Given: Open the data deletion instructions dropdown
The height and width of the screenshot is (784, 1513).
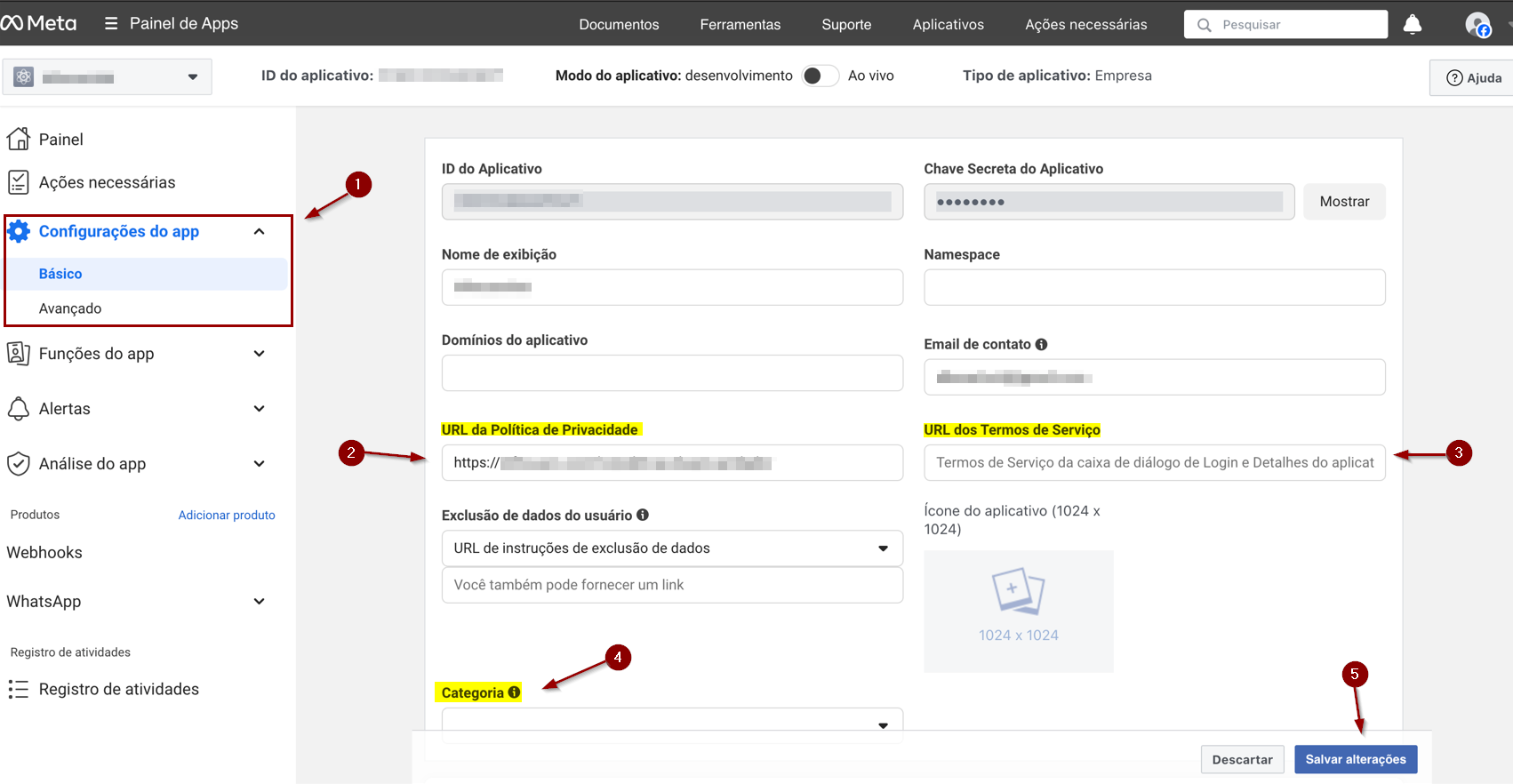Looking at the screenshot, I should pos(671,548).
